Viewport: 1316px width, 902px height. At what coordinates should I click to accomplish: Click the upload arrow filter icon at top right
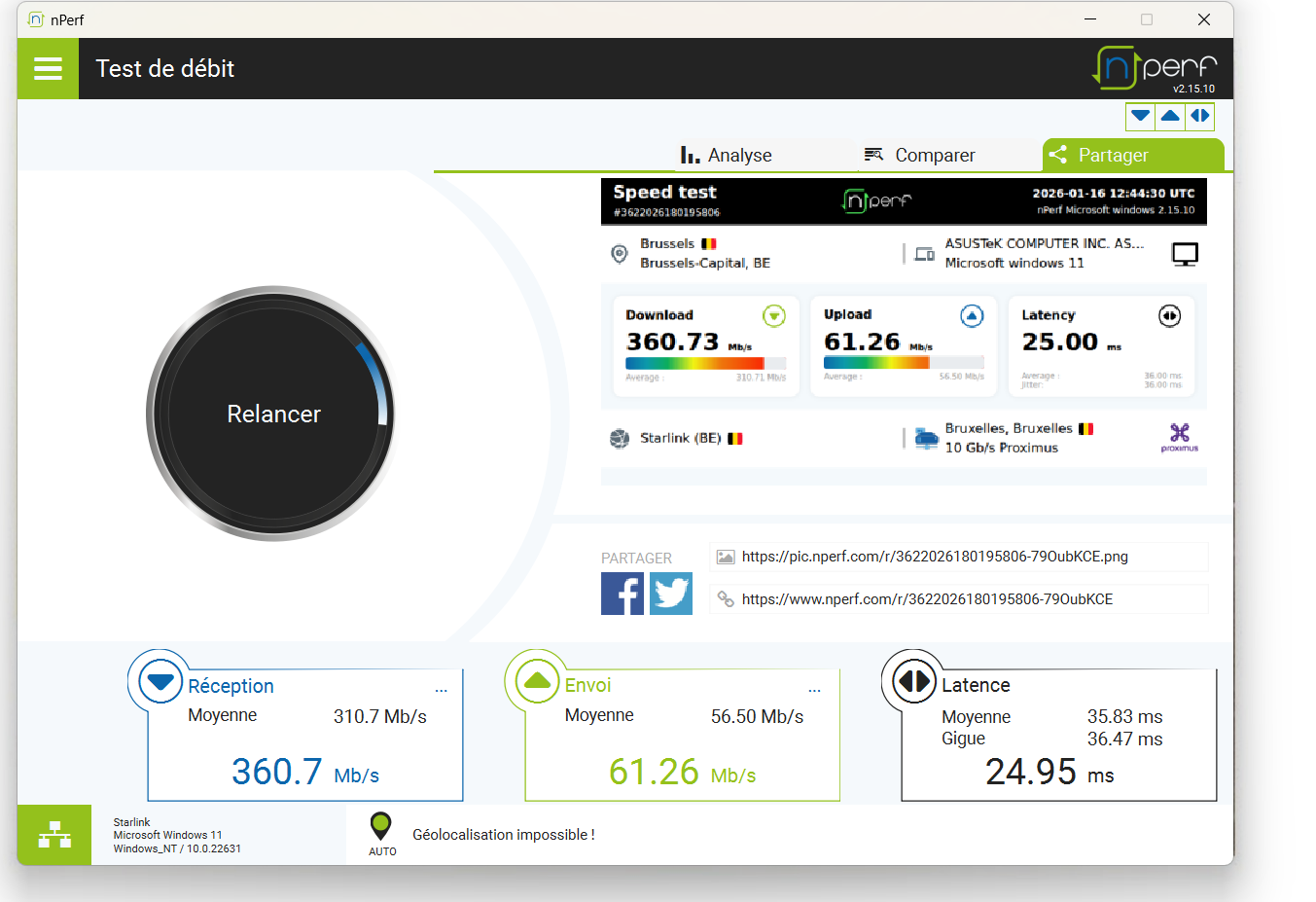point(1170,116)
